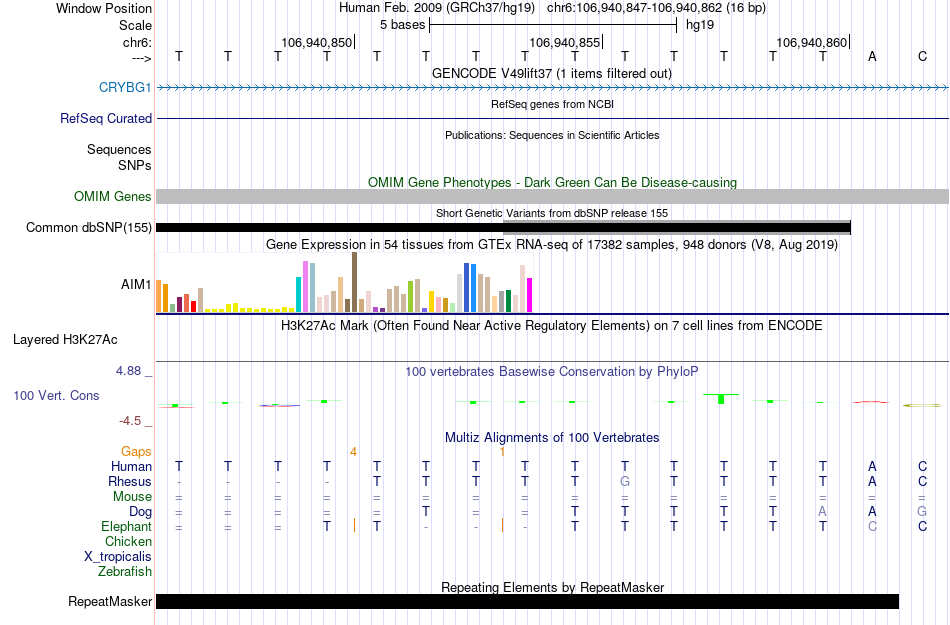
Task: Open the OMIM Gene Phenotypes title
Action: click(552, 182)
